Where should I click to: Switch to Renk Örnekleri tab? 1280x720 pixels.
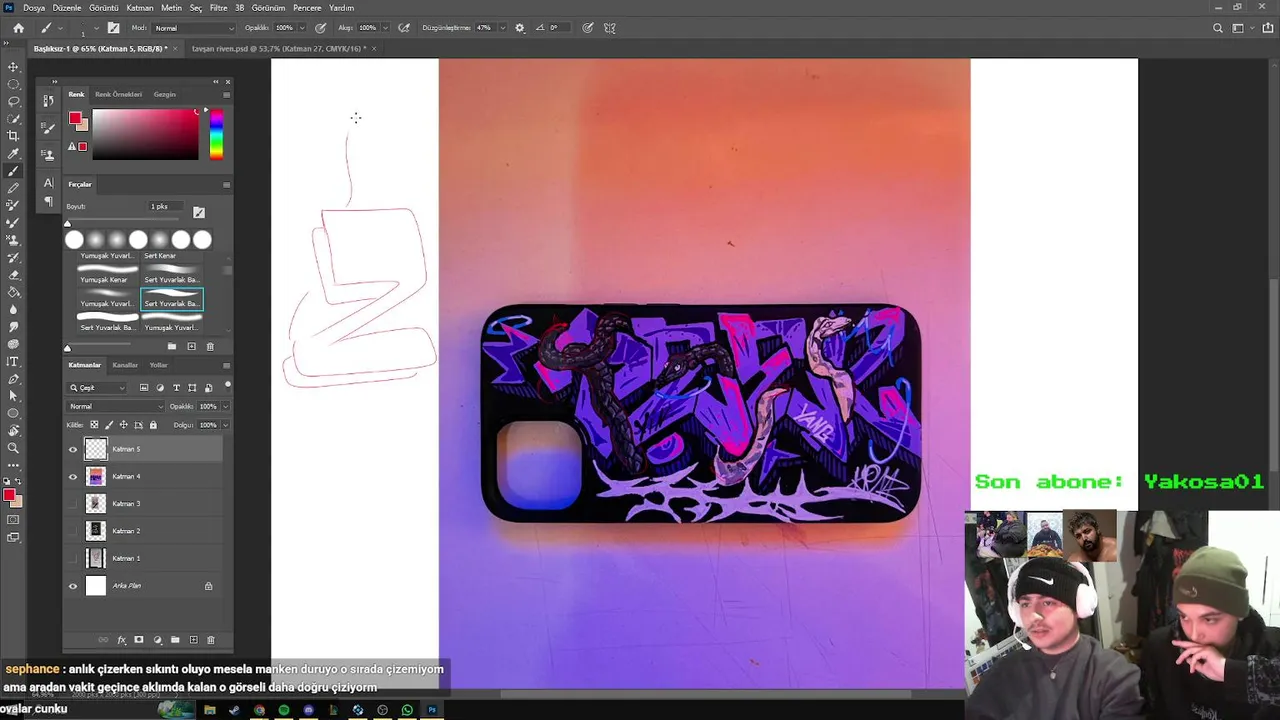tap(119, 94)
